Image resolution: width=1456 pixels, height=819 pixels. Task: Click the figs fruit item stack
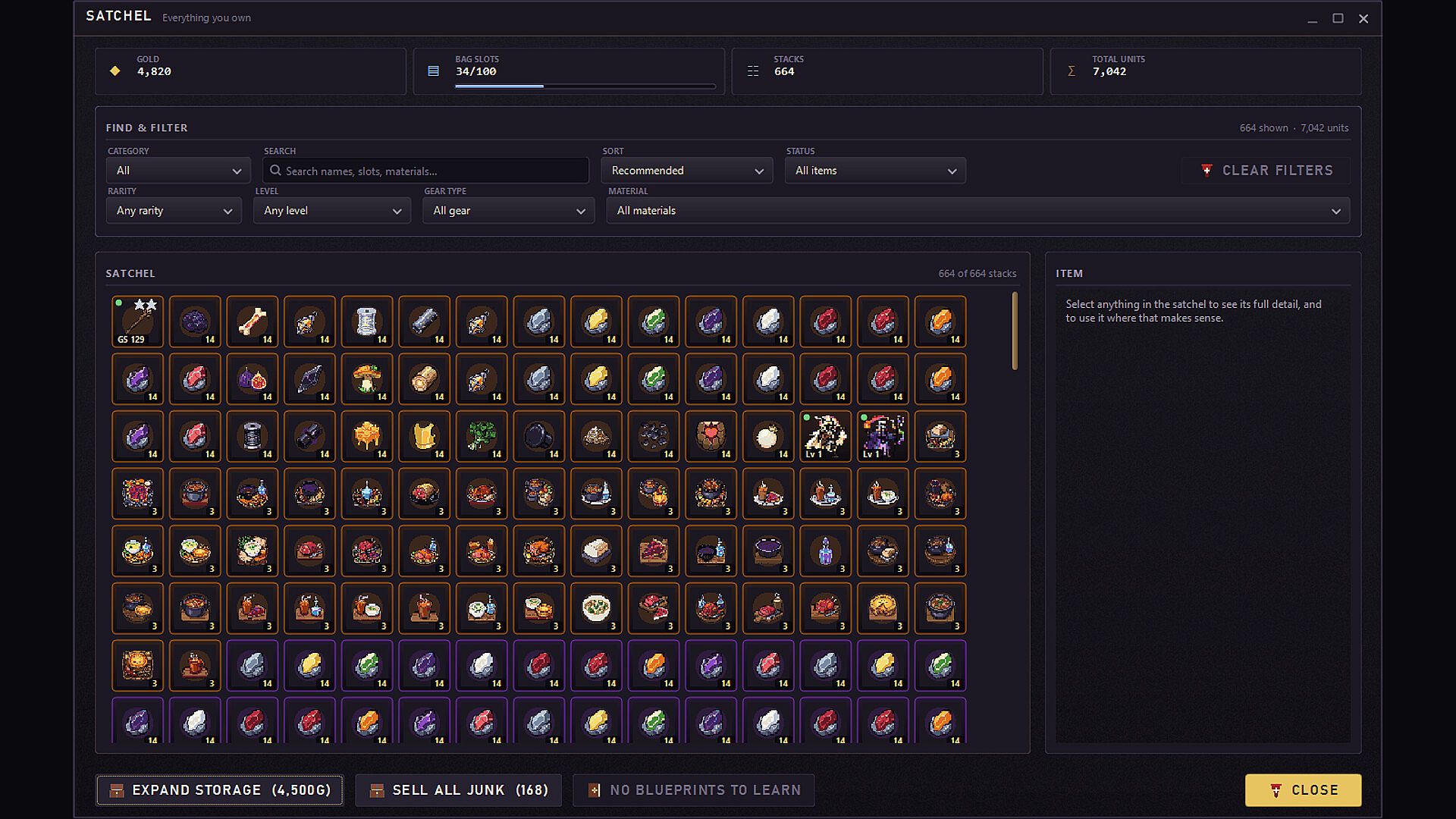coord(252,379)
